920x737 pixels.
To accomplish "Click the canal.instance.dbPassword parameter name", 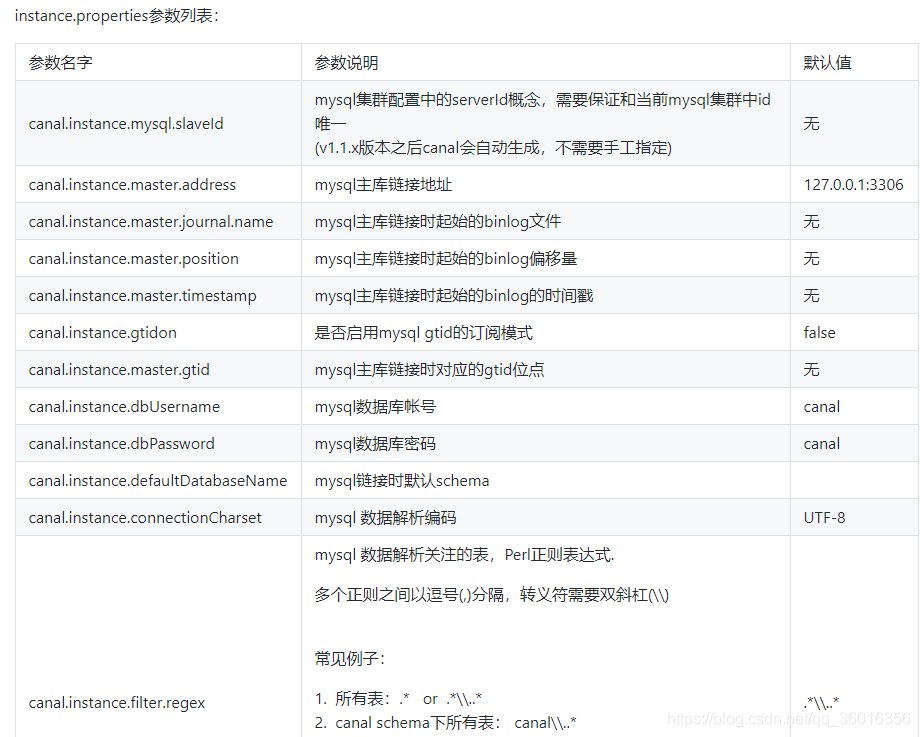I will pos(121,444).
